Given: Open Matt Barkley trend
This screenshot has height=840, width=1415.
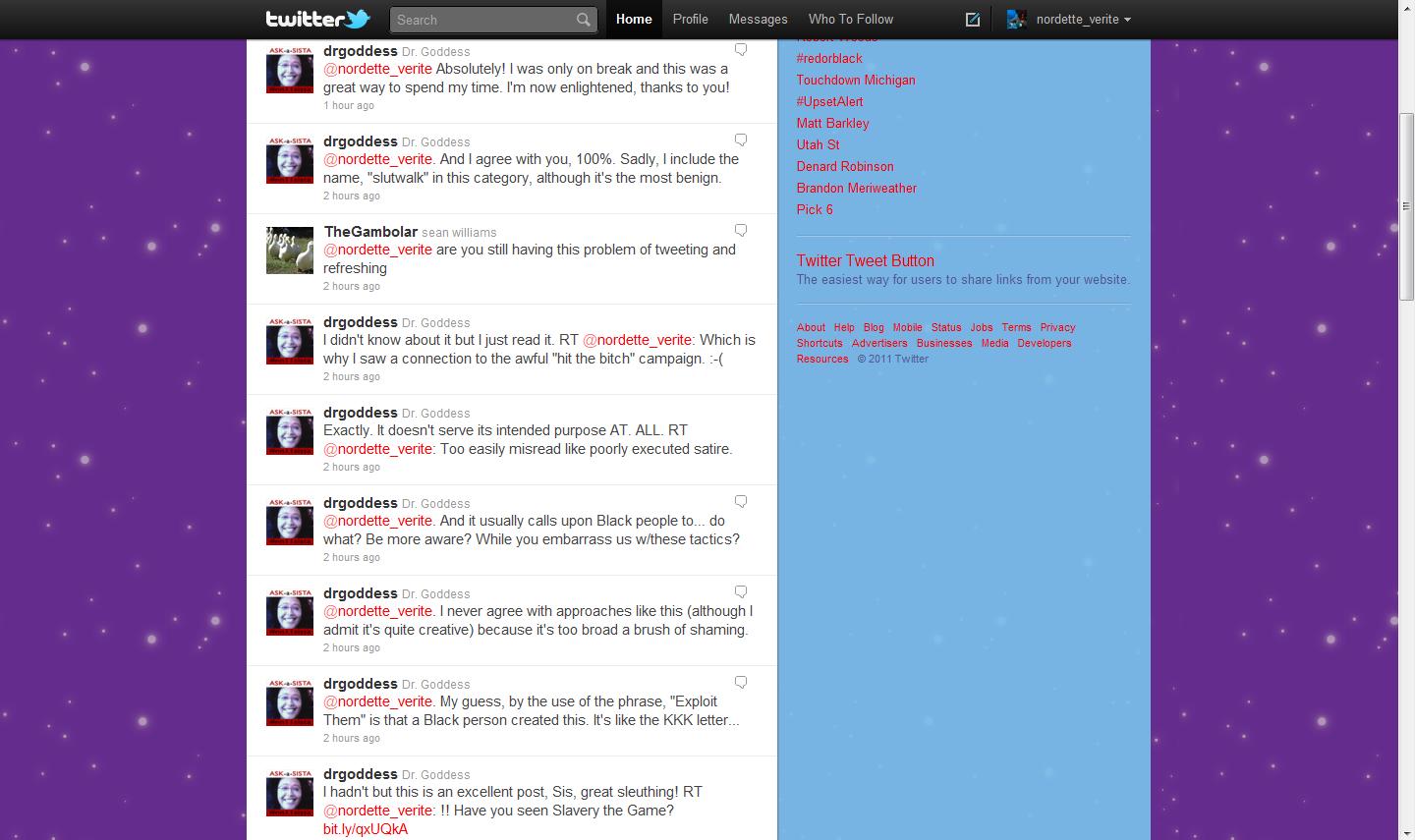Looking at the screenshot, I should (833, 123).
